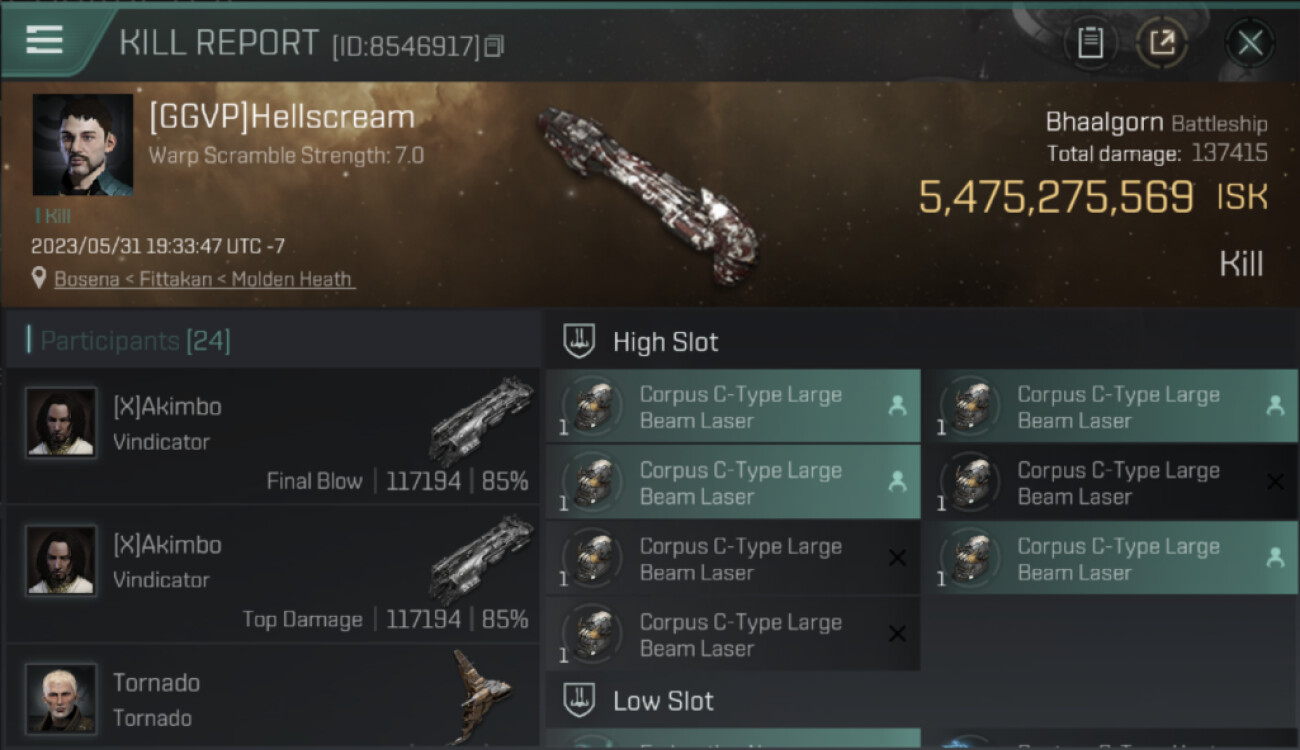Click the Tornado pilot portrait
Viewport: 1300px width, 750px height.
click(x=61, y=697)
